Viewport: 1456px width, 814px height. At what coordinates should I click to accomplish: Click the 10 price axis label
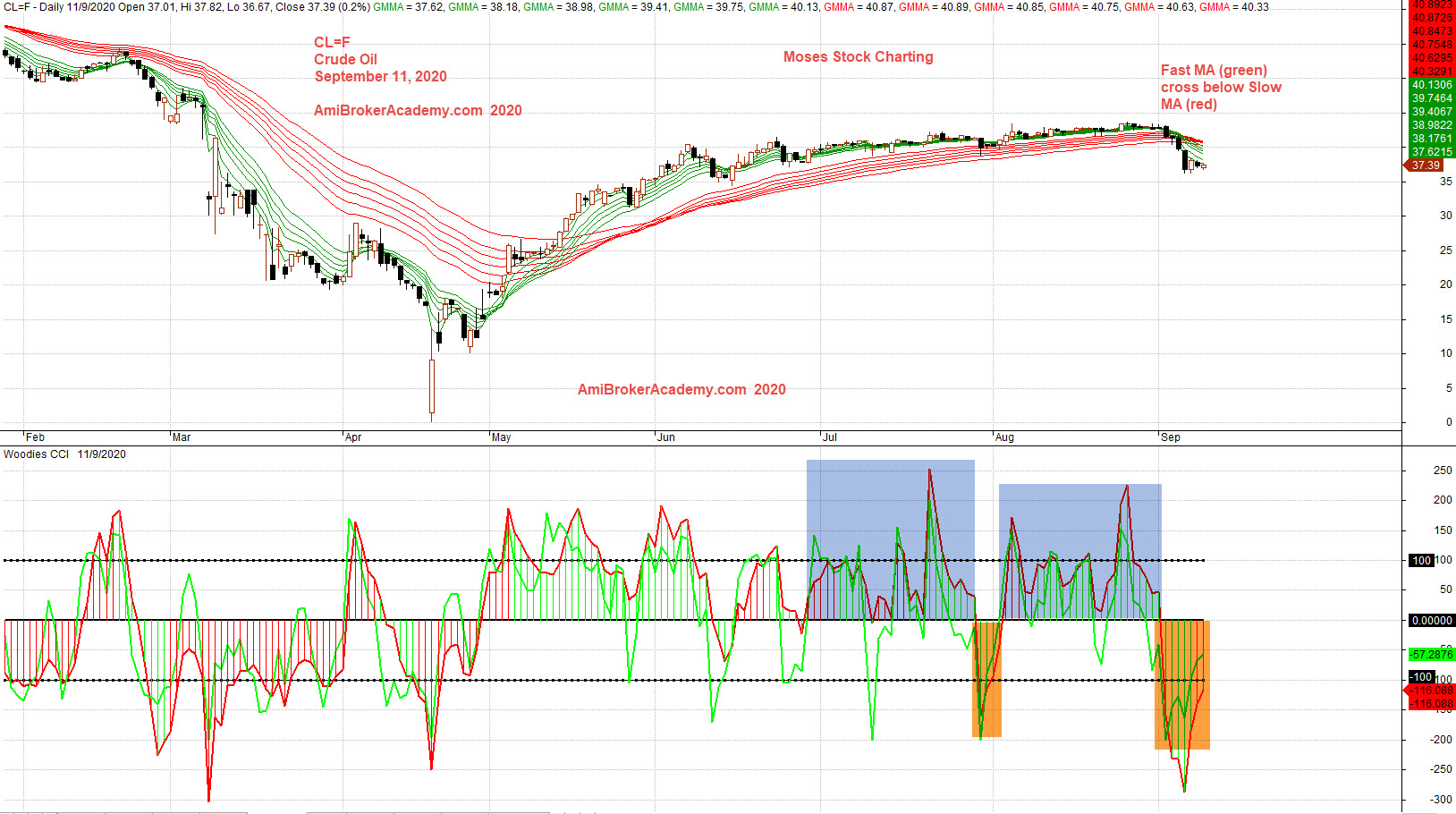pyautogui.click(x=1446, y=353)
